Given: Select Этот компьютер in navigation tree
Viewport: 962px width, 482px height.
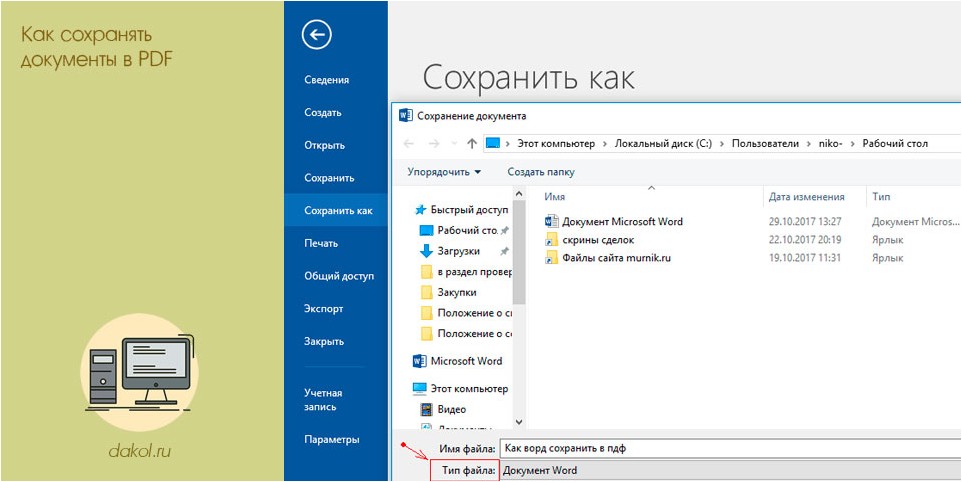Looking at the screenshot, I should tap(469, 388).
